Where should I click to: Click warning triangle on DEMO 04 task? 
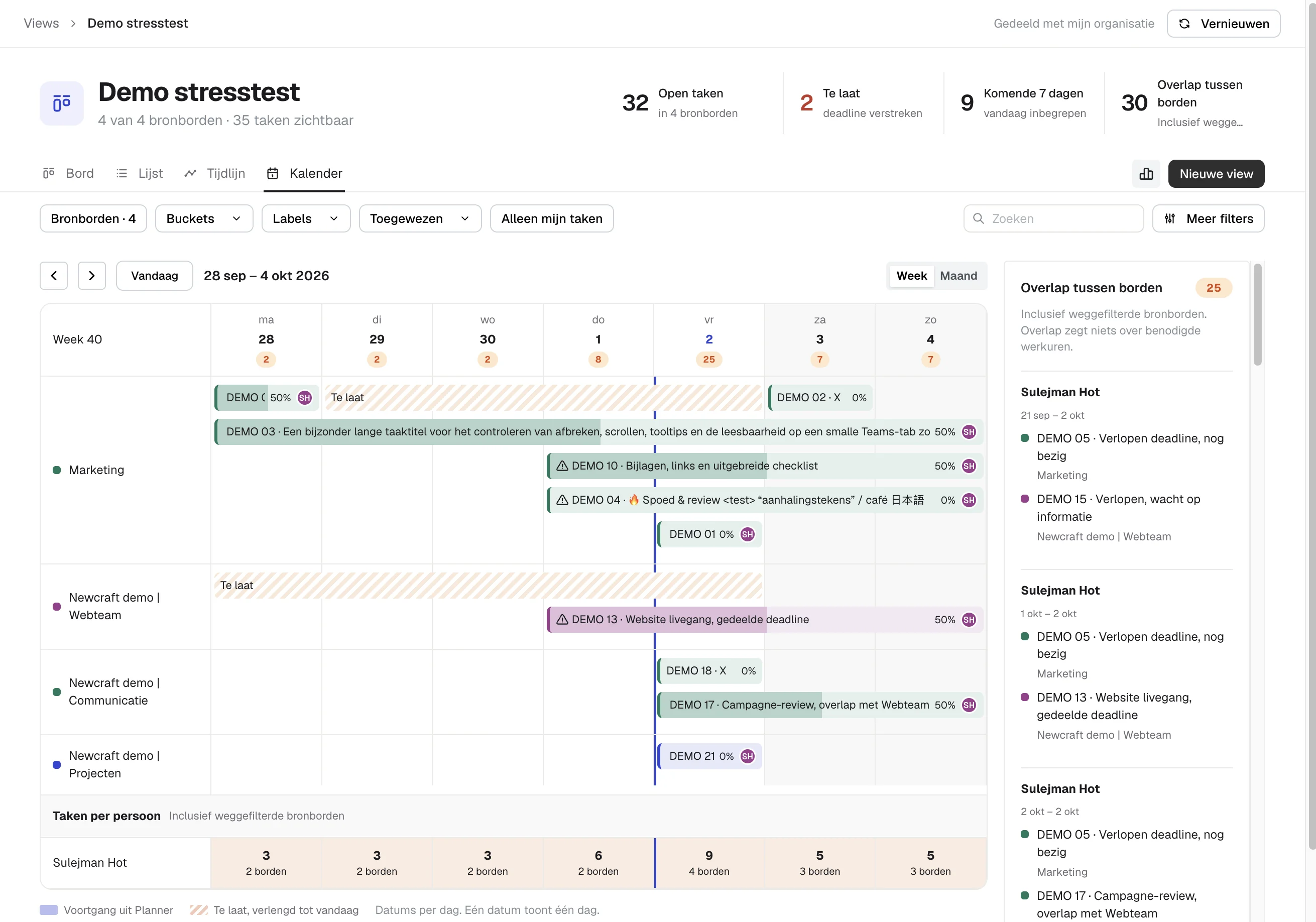[x=562, y=500]
